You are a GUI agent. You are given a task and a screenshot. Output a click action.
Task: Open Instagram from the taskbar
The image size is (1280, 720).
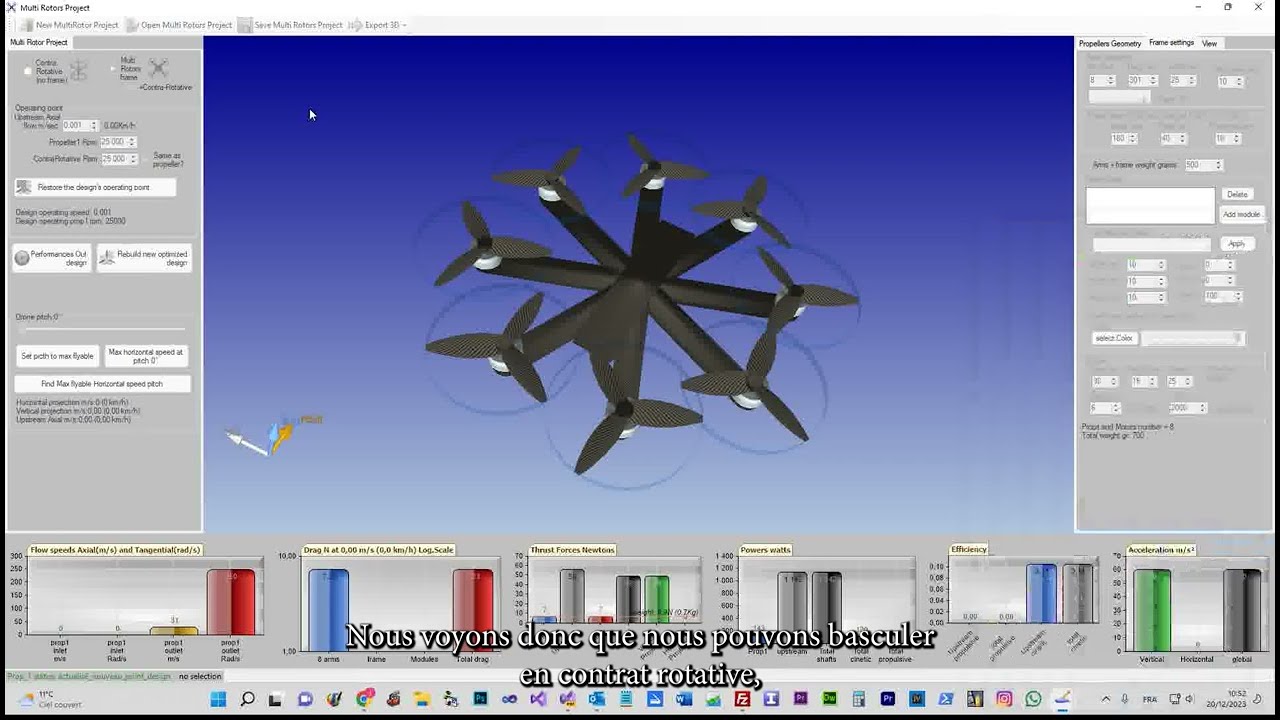pyautogui.click(x=1004, y=699)
